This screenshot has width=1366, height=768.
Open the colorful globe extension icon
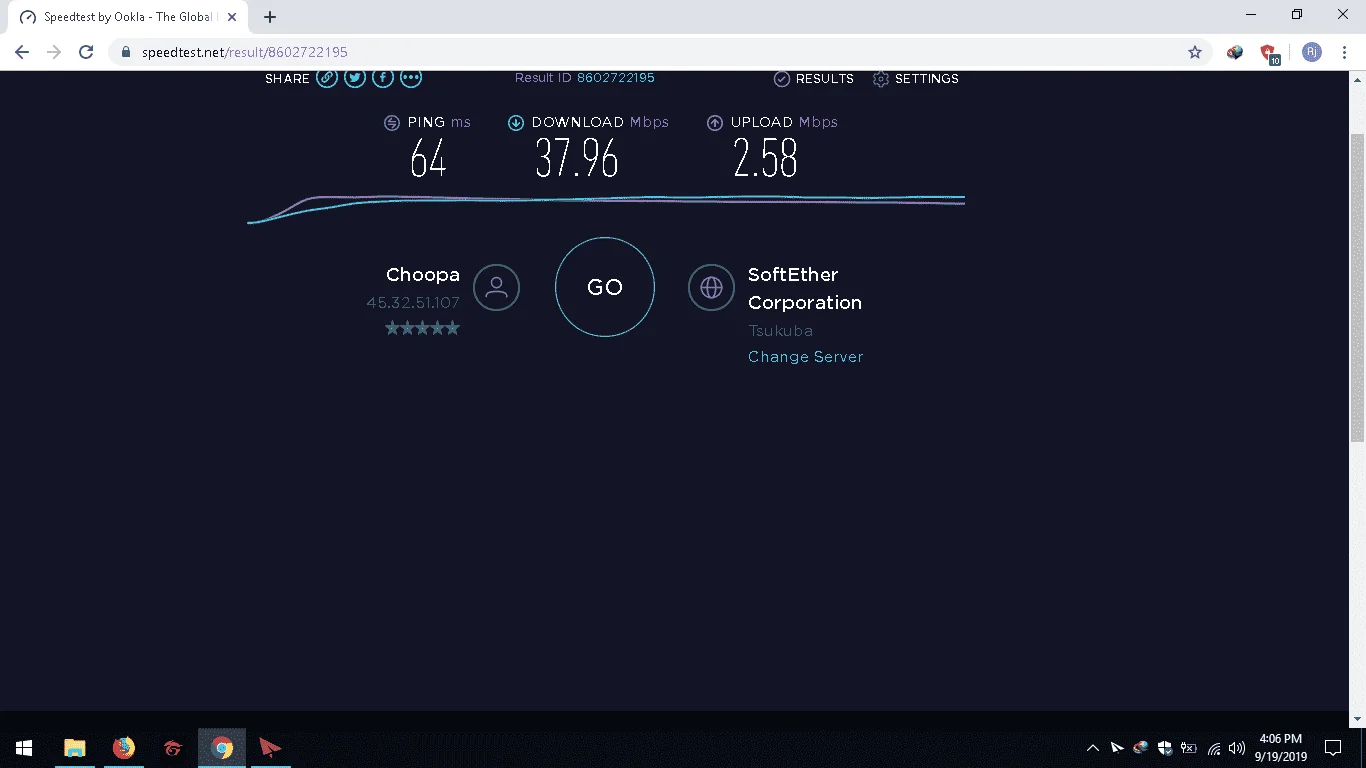pos(1235,52)
